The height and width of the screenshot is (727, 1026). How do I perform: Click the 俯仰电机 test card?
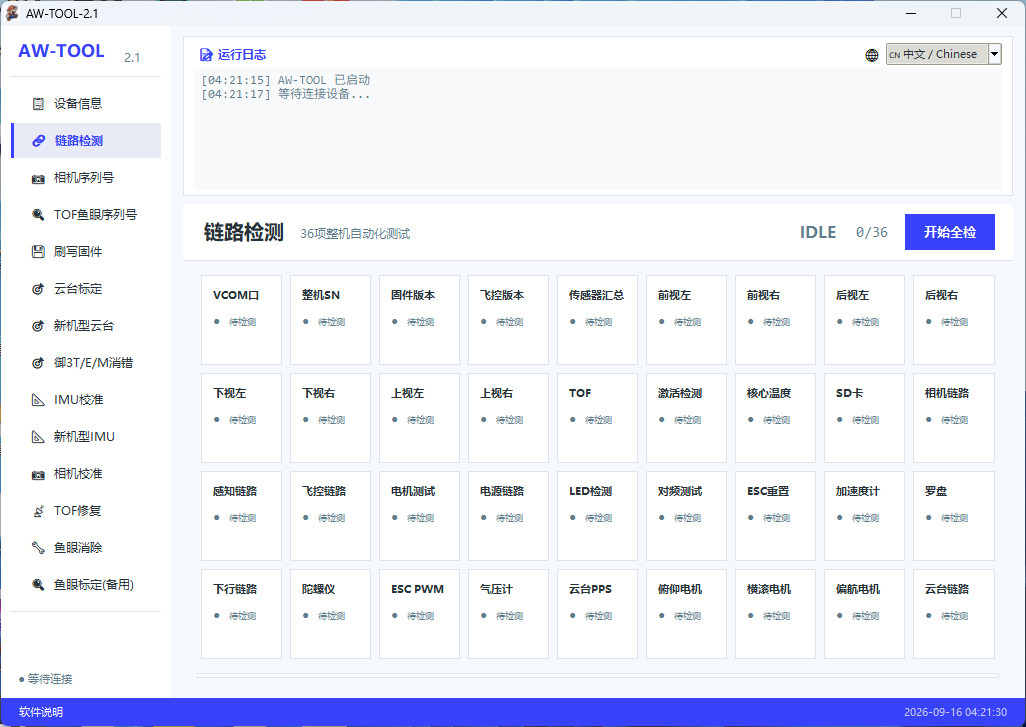(x=686, y=614)
